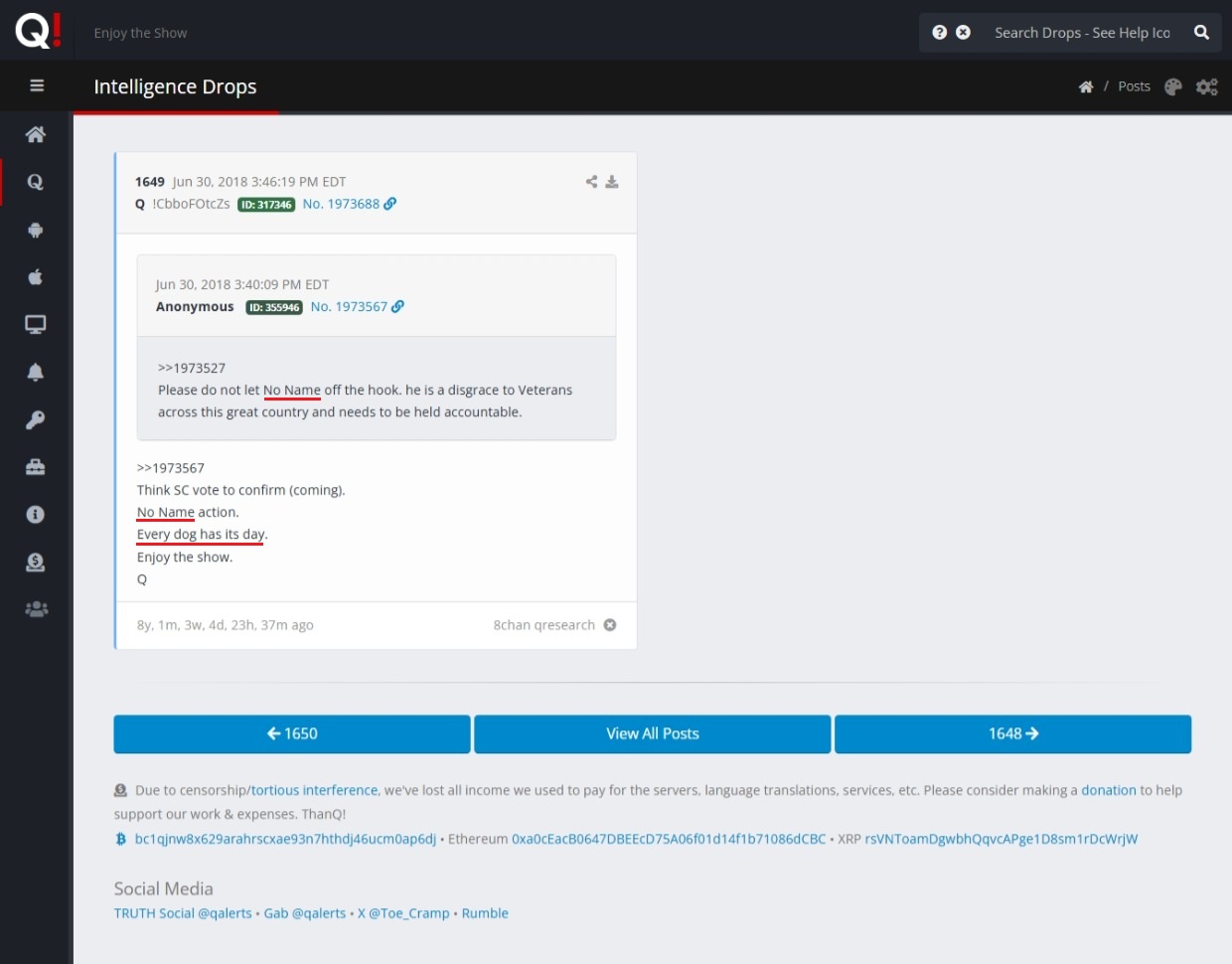The width and height of the screenshot is (1232, 964).
Task: Click the Ethereum wallet address
Action: 669,839
